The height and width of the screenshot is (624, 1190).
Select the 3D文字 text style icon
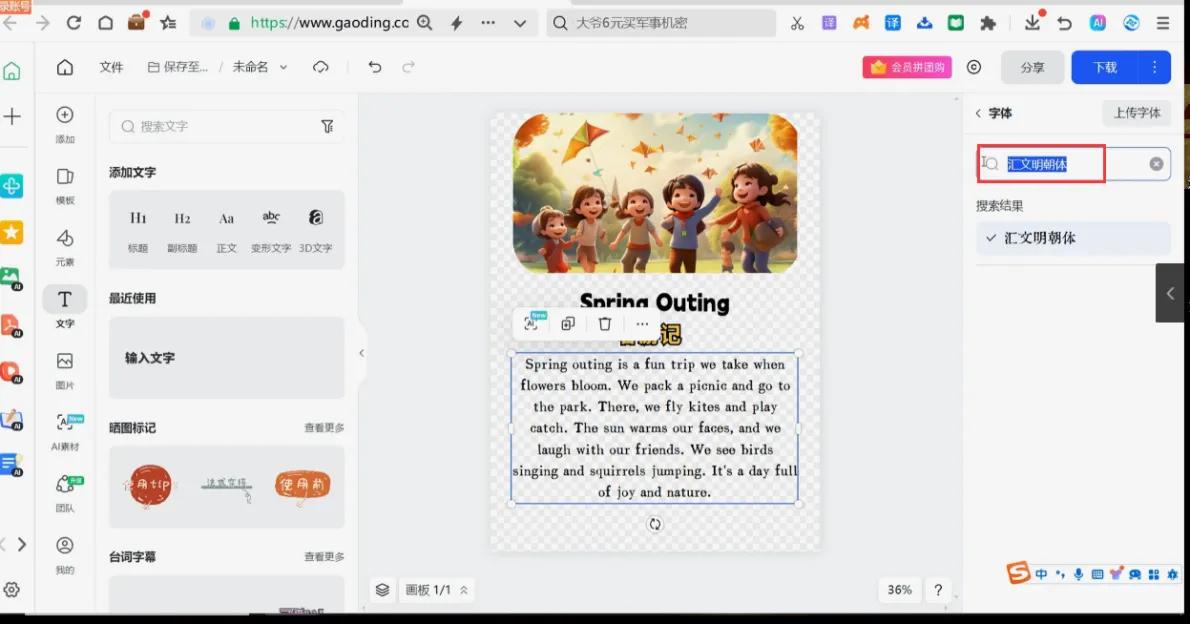[315, 225]
